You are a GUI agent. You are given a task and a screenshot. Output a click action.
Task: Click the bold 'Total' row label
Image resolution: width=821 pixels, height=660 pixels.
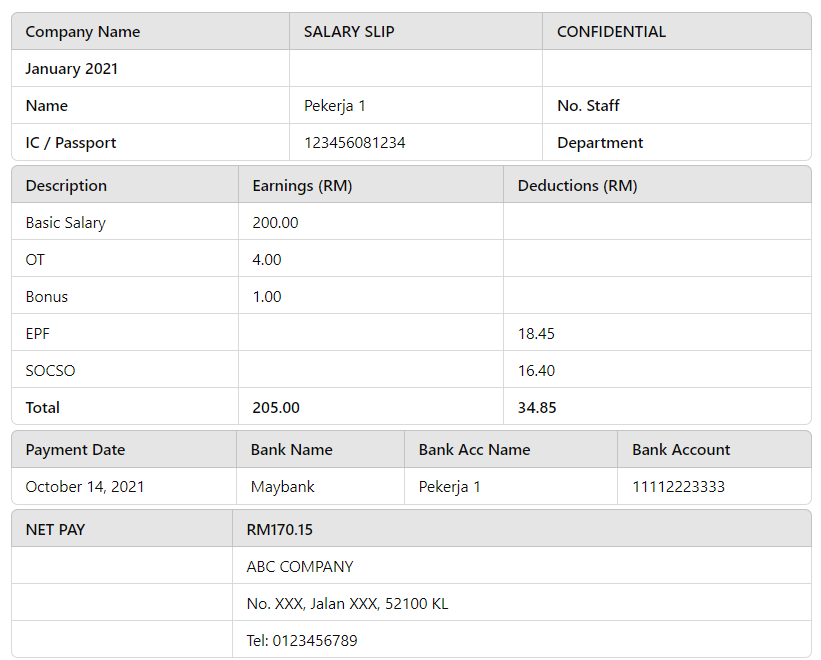click(x=42, y=408)
